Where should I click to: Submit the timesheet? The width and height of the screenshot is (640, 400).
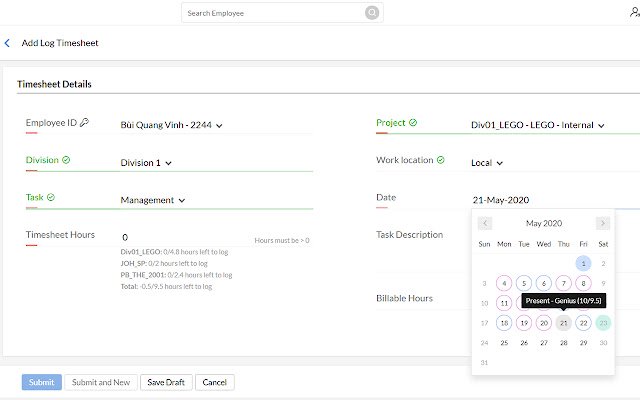point(42,382)
